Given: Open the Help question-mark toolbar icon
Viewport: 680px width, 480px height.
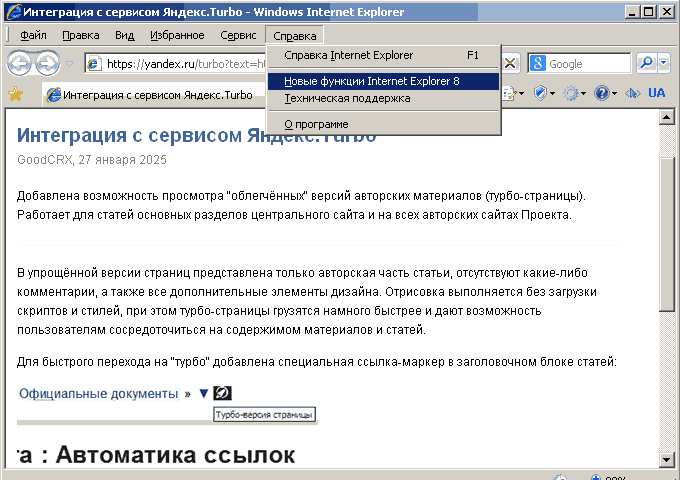Looking at the screenshot, I should click(605, 93).
